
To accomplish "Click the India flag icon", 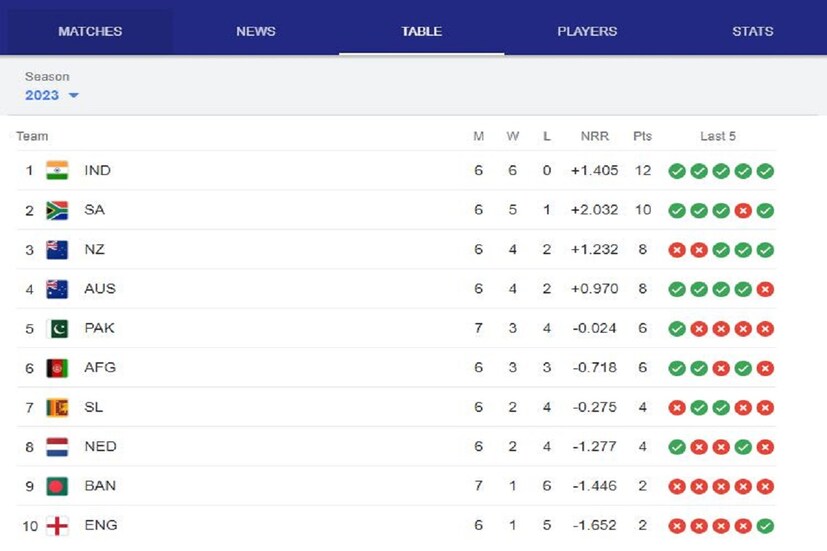I will click(57, 171).
